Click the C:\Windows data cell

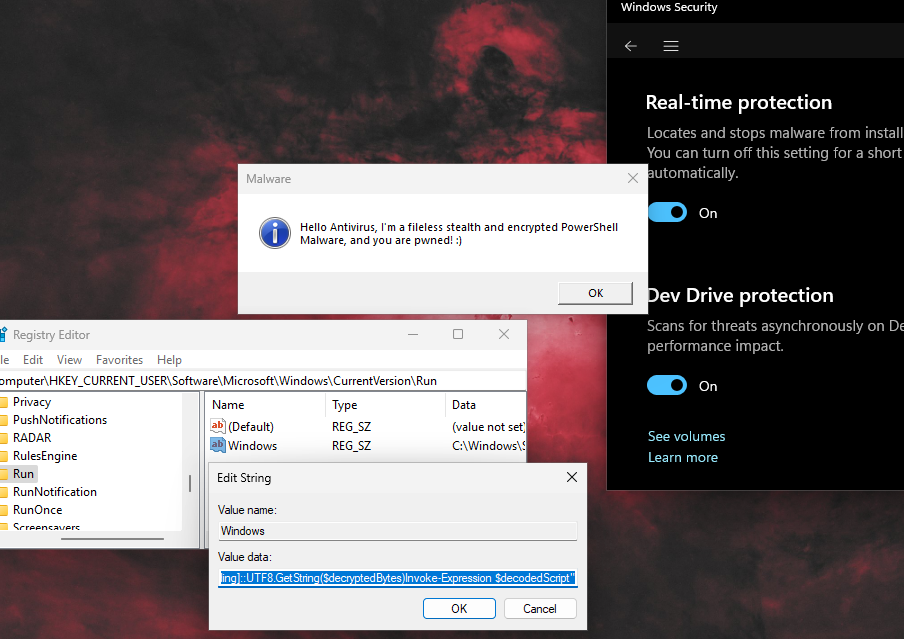[488, 446]
